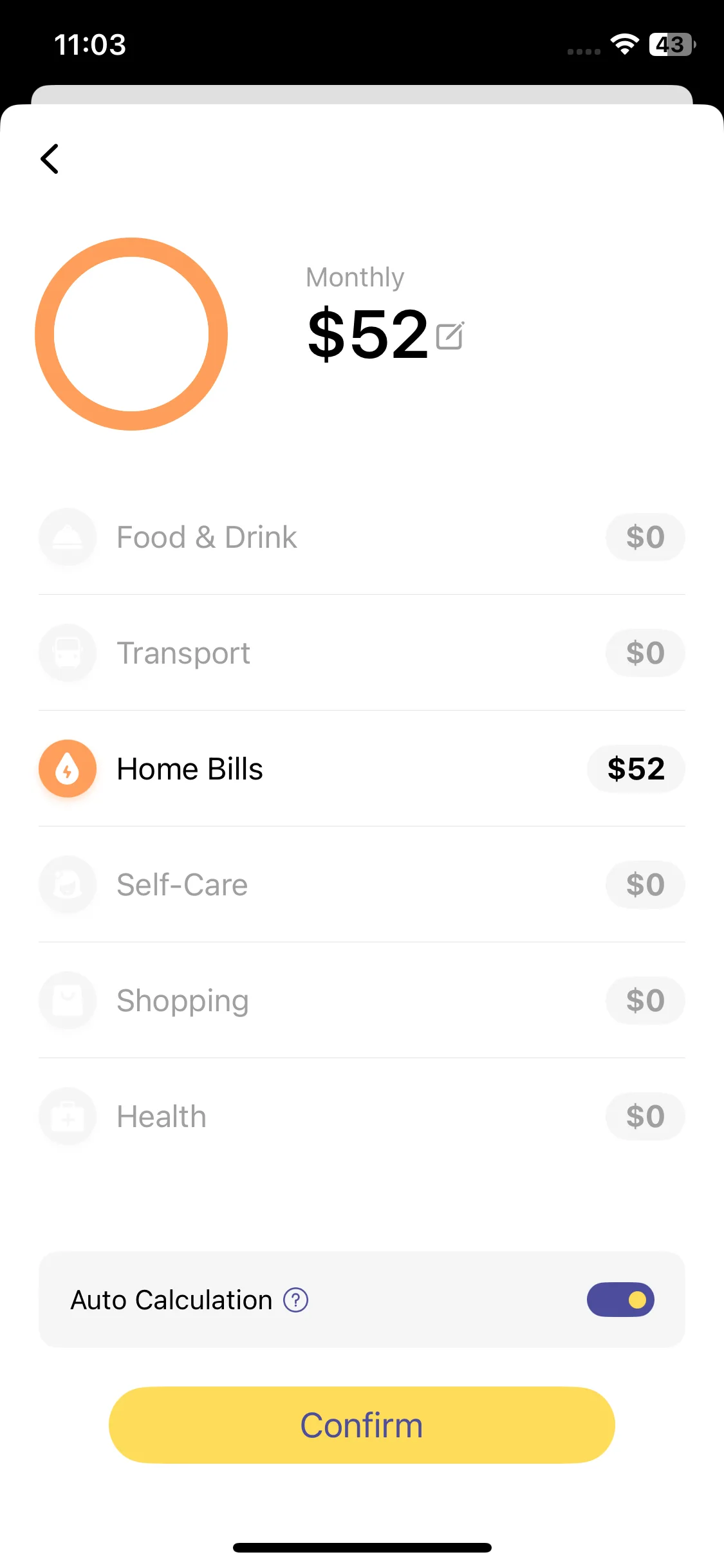
Task: Change the Transport $0 budget amount
Action: click(x=645, y=653)
